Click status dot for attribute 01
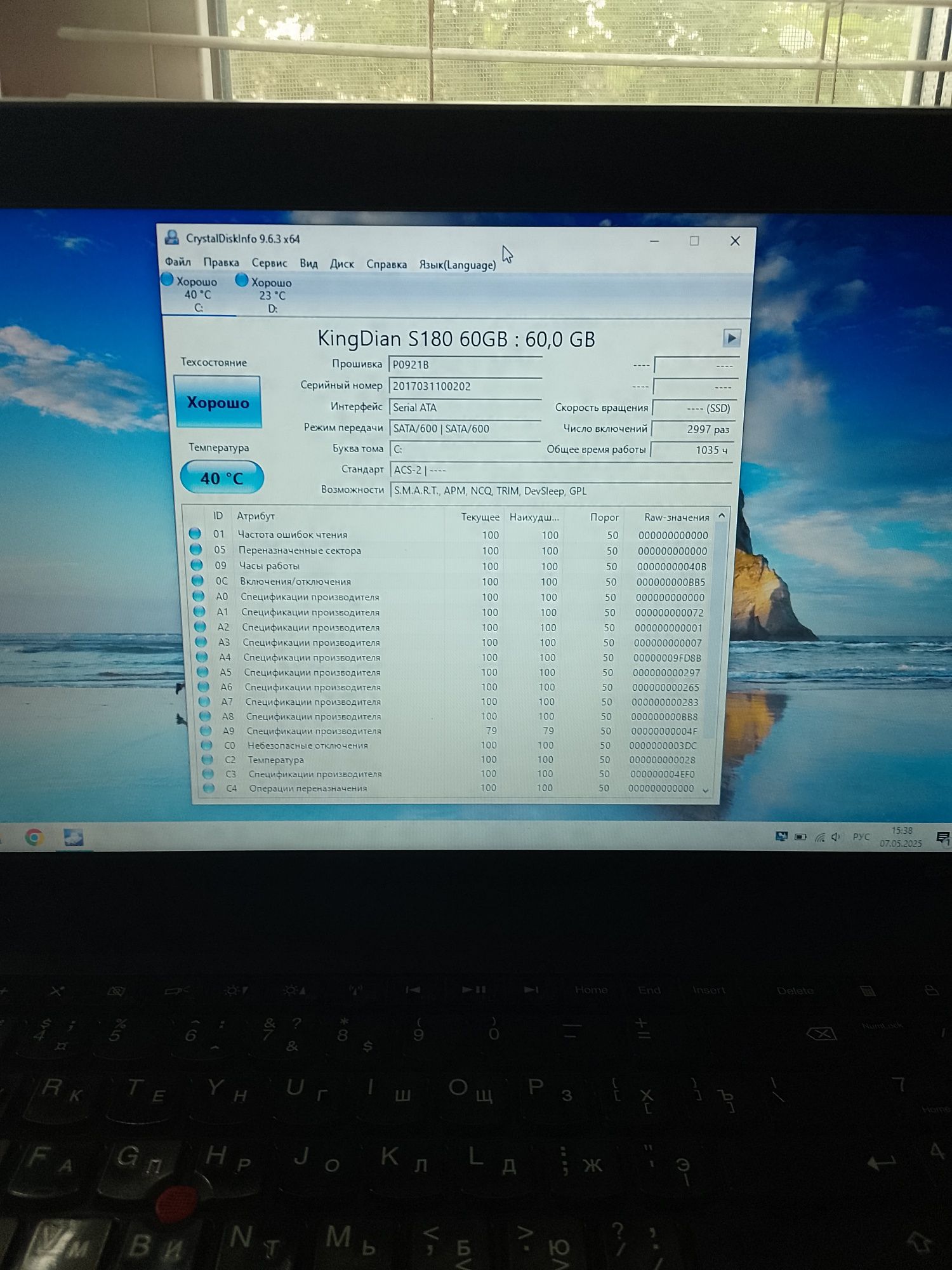The image size is (952, 1270). point(195,533)
